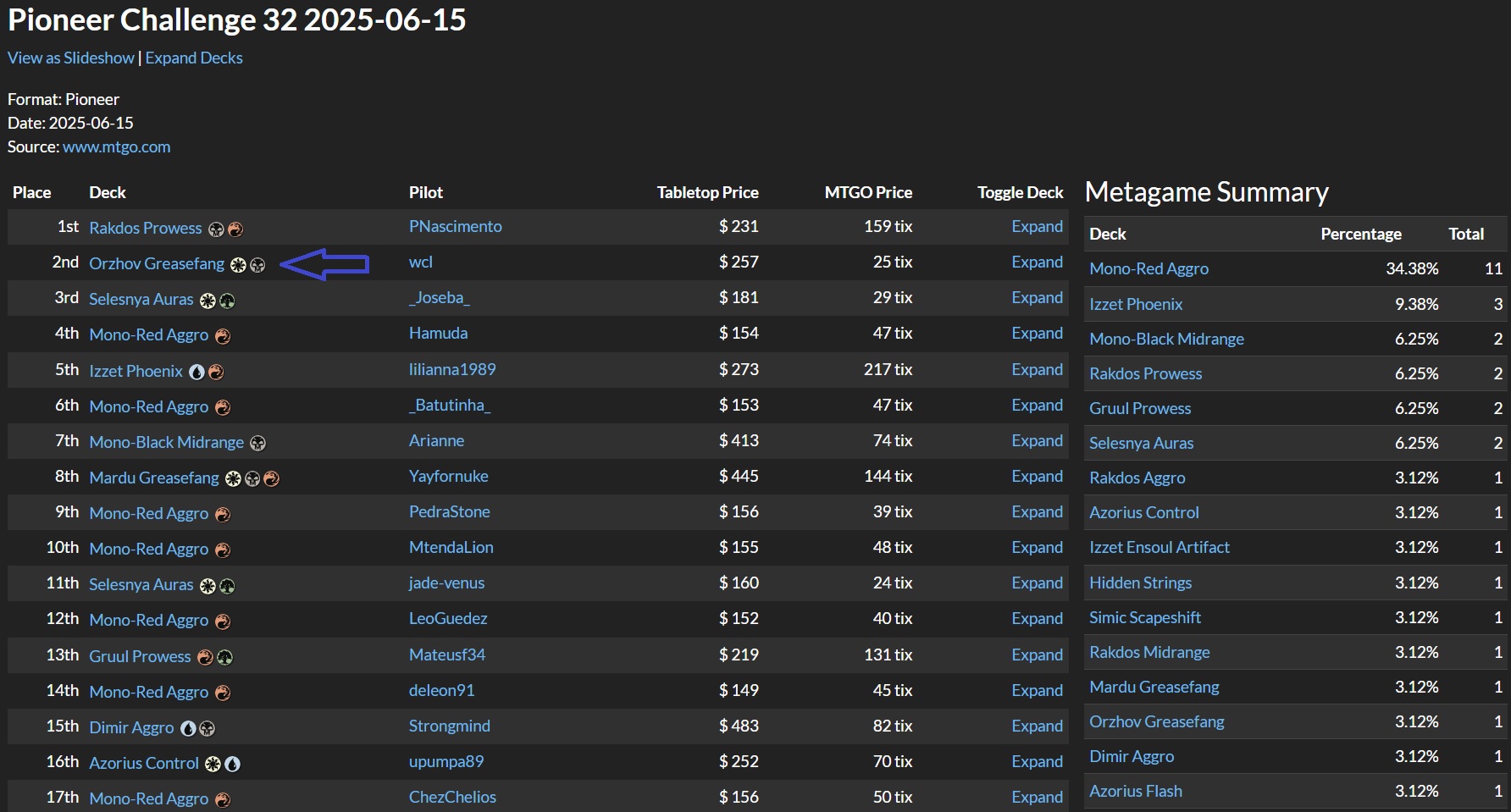
Task: Open pilot MtendaLion's profile
Action: click(x=451, y=547)
